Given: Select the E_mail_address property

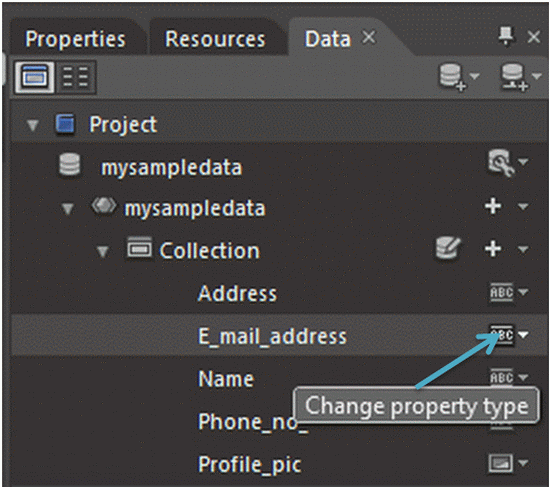Looking at the screenshot, I should 272,336.
